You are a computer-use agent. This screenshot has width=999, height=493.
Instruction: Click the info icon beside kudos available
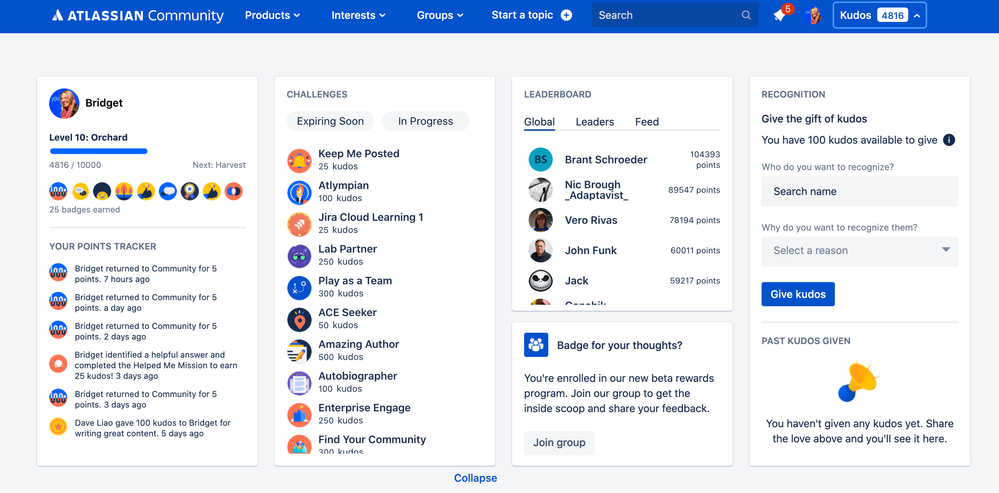coord(949,140)
